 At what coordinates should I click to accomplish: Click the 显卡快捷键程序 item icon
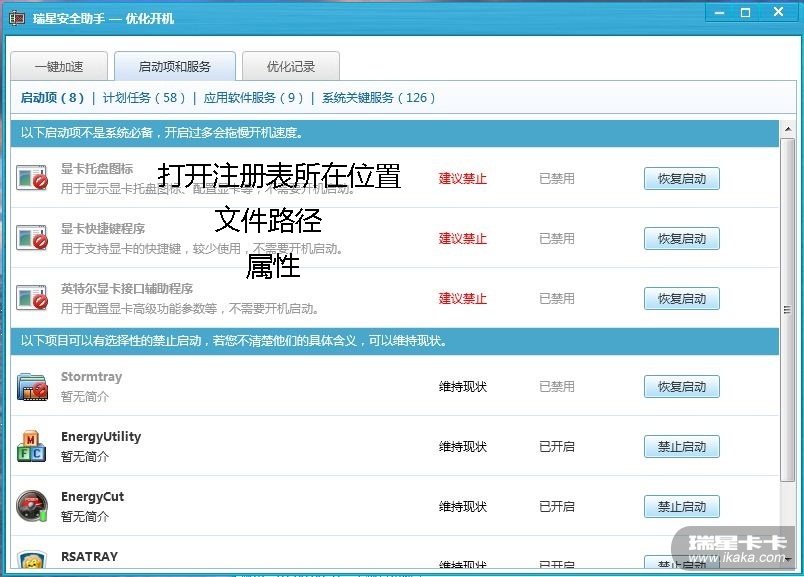32,238
